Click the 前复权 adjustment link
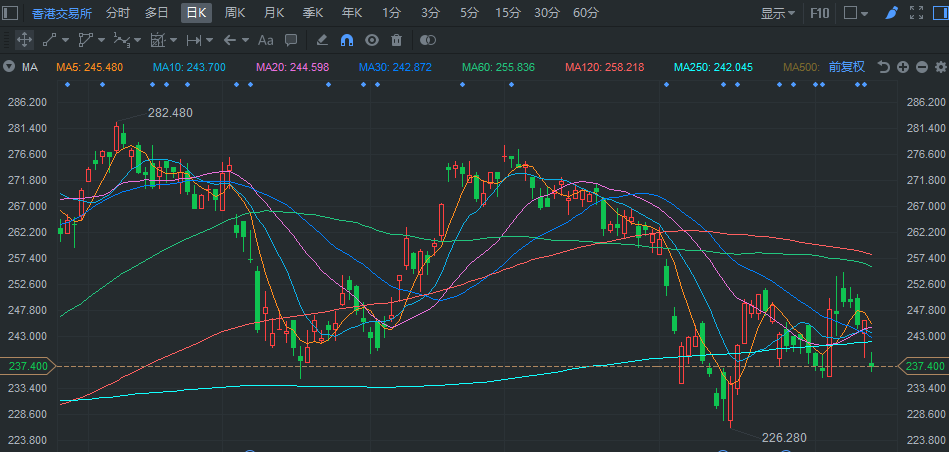 click(x=847, y=67)
